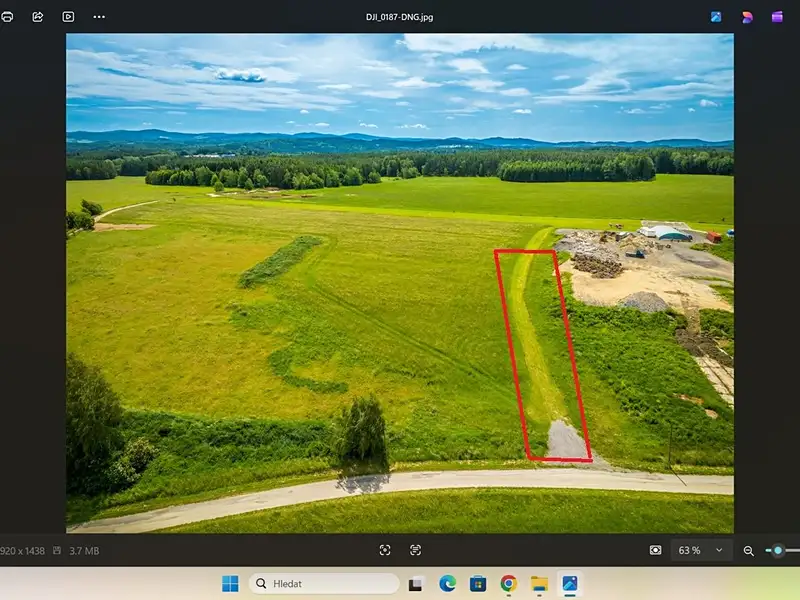
Task: Open Microsoft Store from the taskbar
Action: (x=478, y=583)
